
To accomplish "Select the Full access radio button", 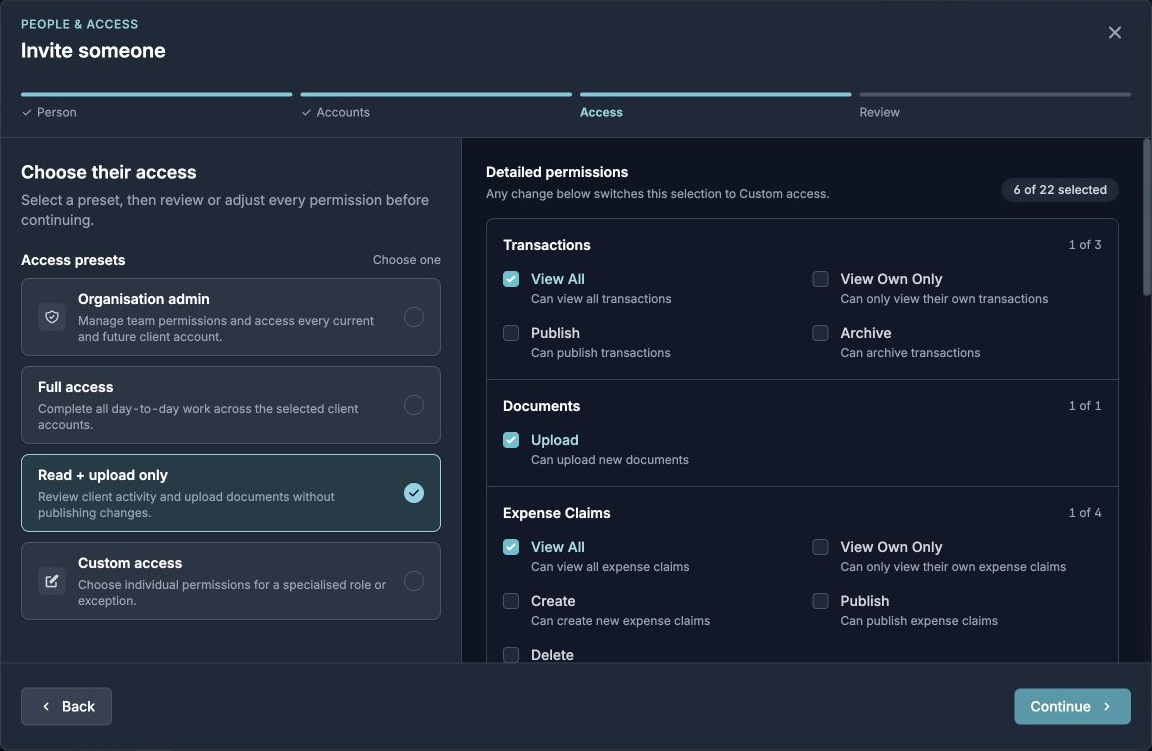I will pyautogui.click(x=414, y=405).
